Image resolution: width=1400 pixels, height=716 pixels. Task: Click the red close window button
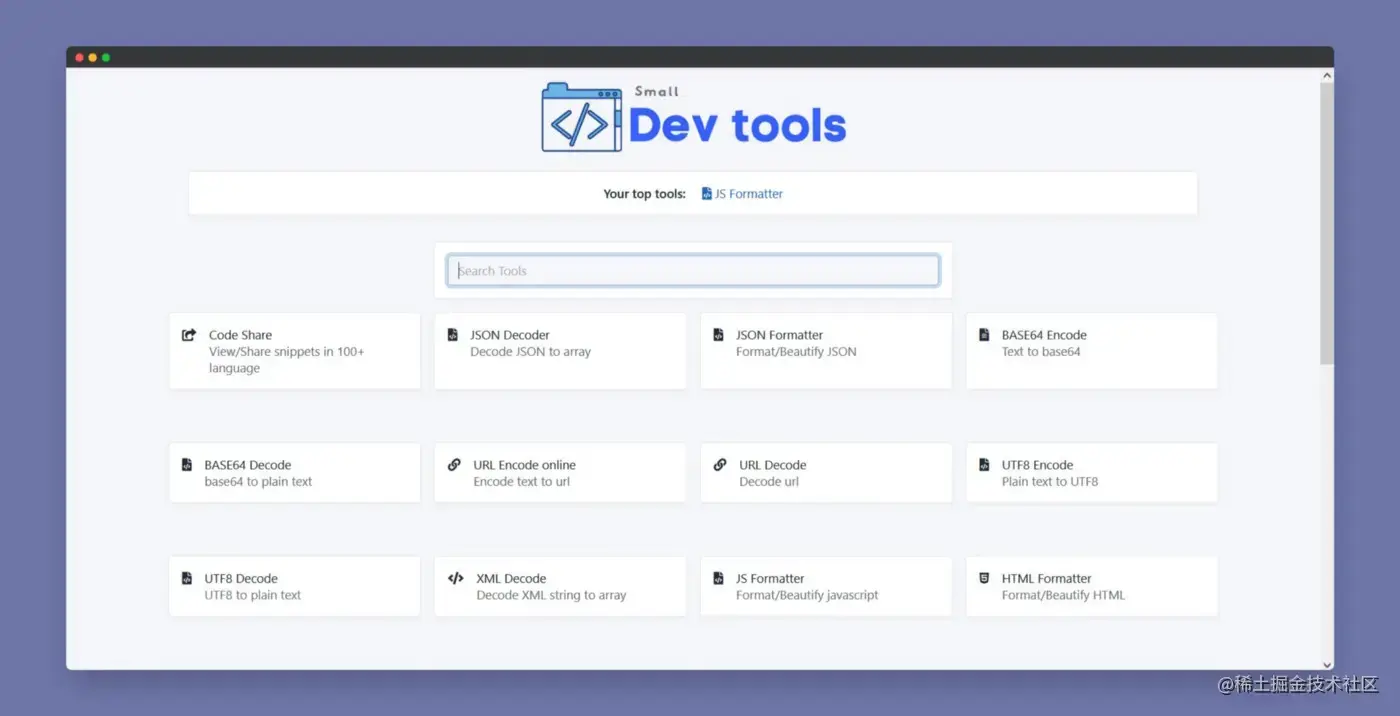(80, 58)
